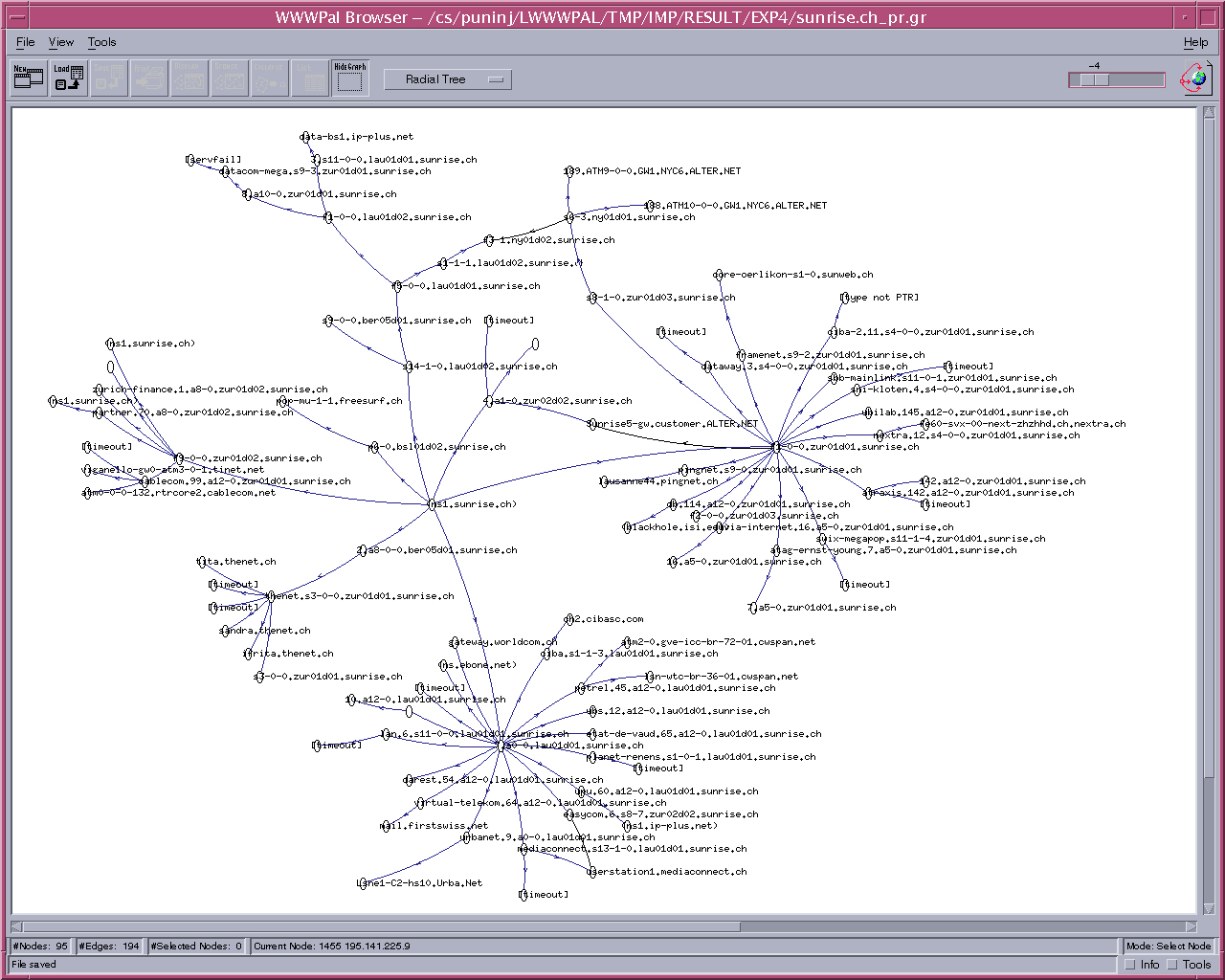Click the Load graph toolbar icon
This screenshot has height=980, width=1225.
click(x=69, y=78)
